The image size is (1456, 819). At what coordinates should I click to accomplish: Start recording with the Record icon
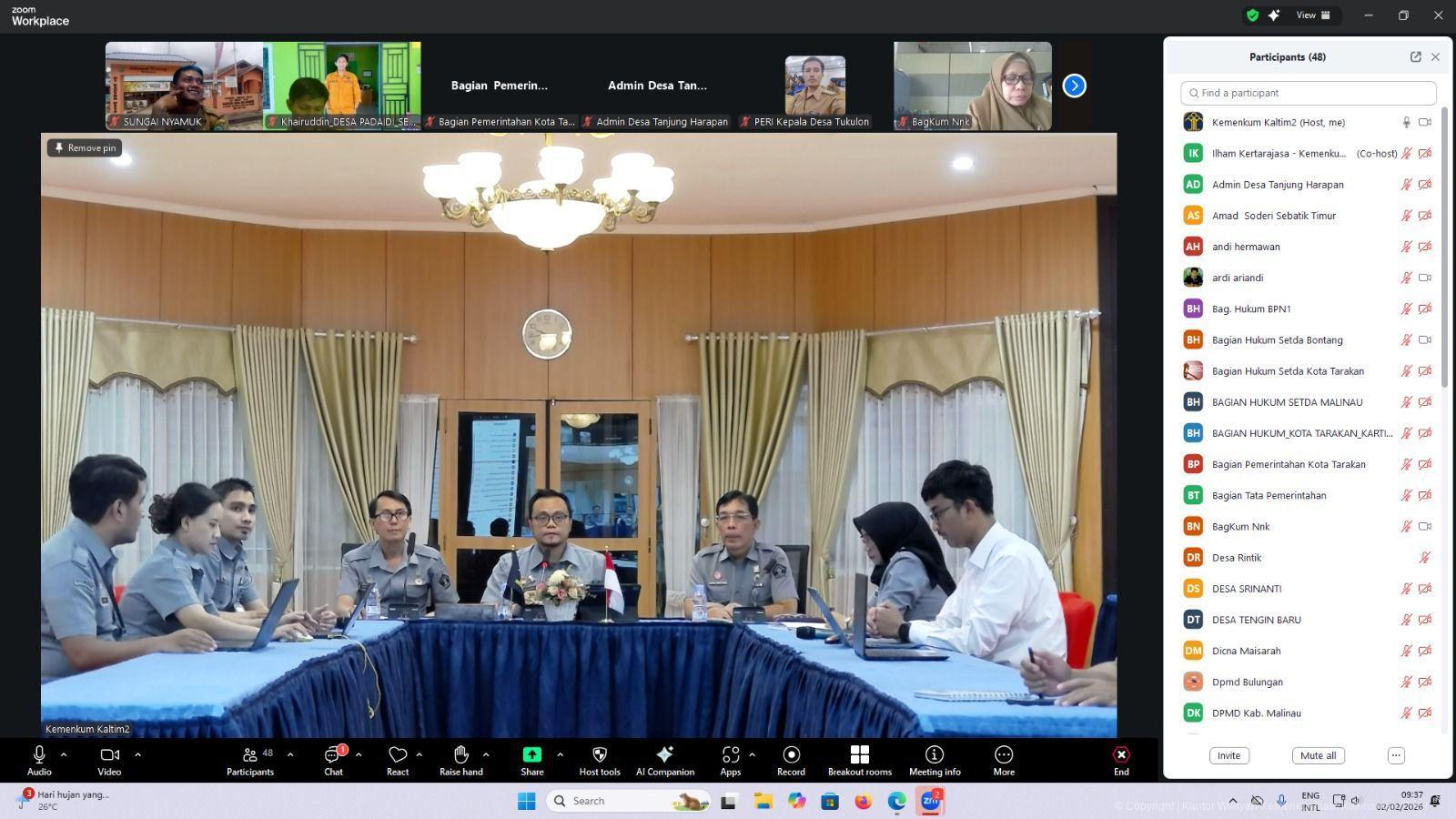click(791, 755)
